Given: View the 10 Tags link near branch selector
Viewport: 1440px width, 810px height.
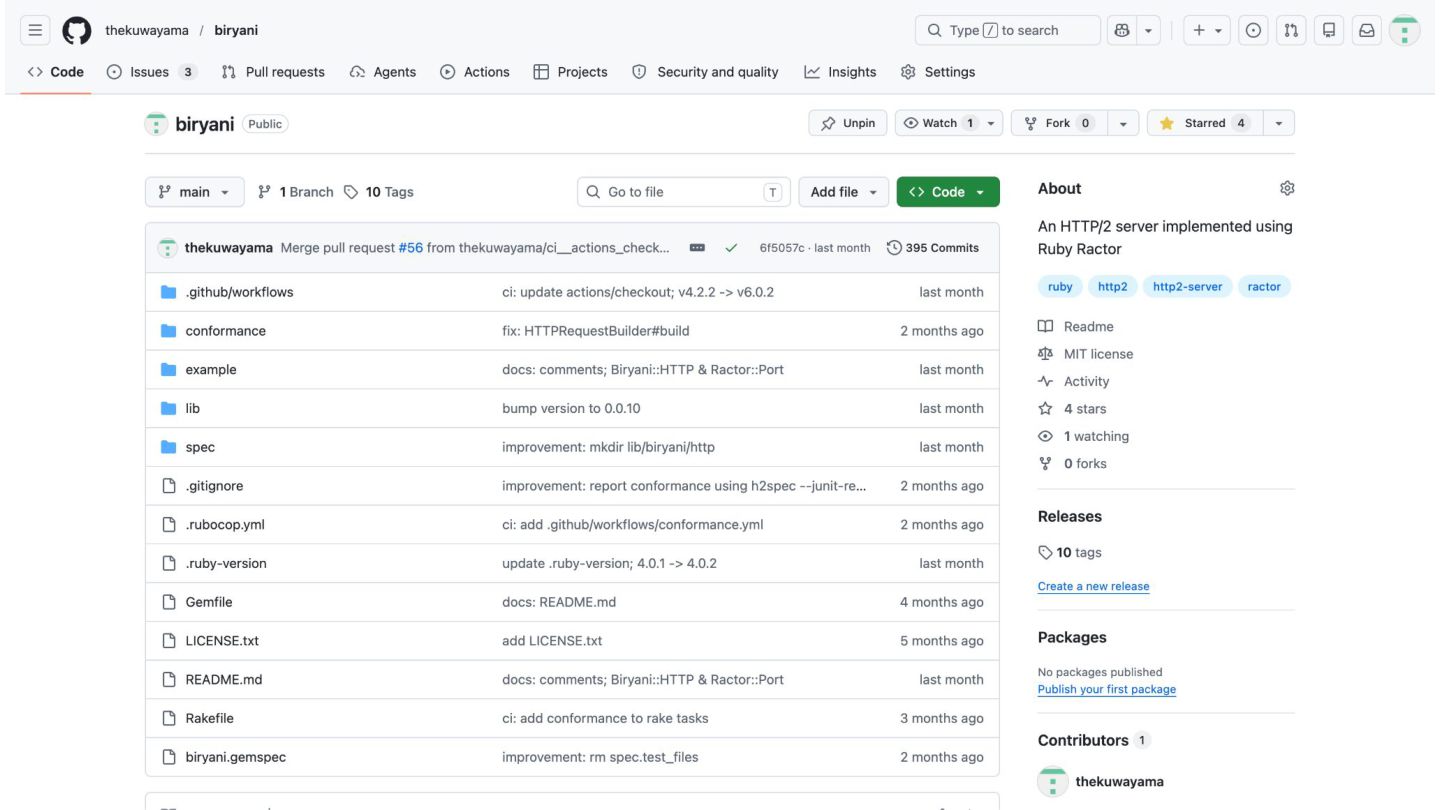Looking at the screenshot, I should (x=378, y=192).
